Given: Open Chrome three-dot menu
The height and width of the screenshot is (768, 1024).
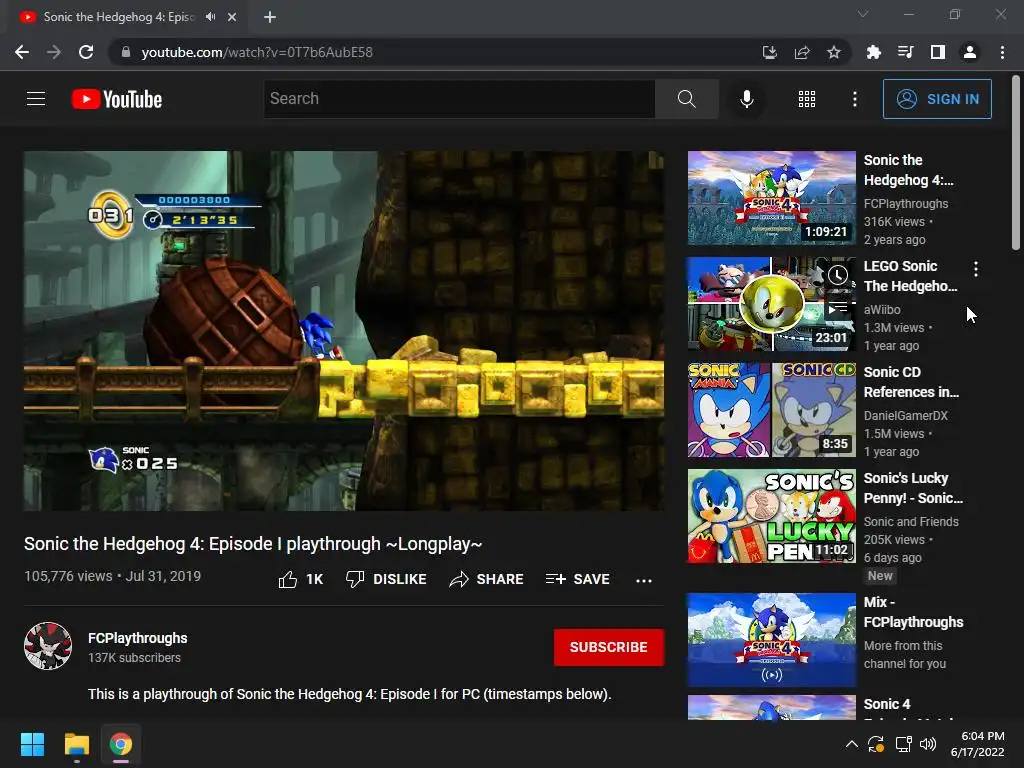Looking at the screenshot, I should (x=1002, y=52).
